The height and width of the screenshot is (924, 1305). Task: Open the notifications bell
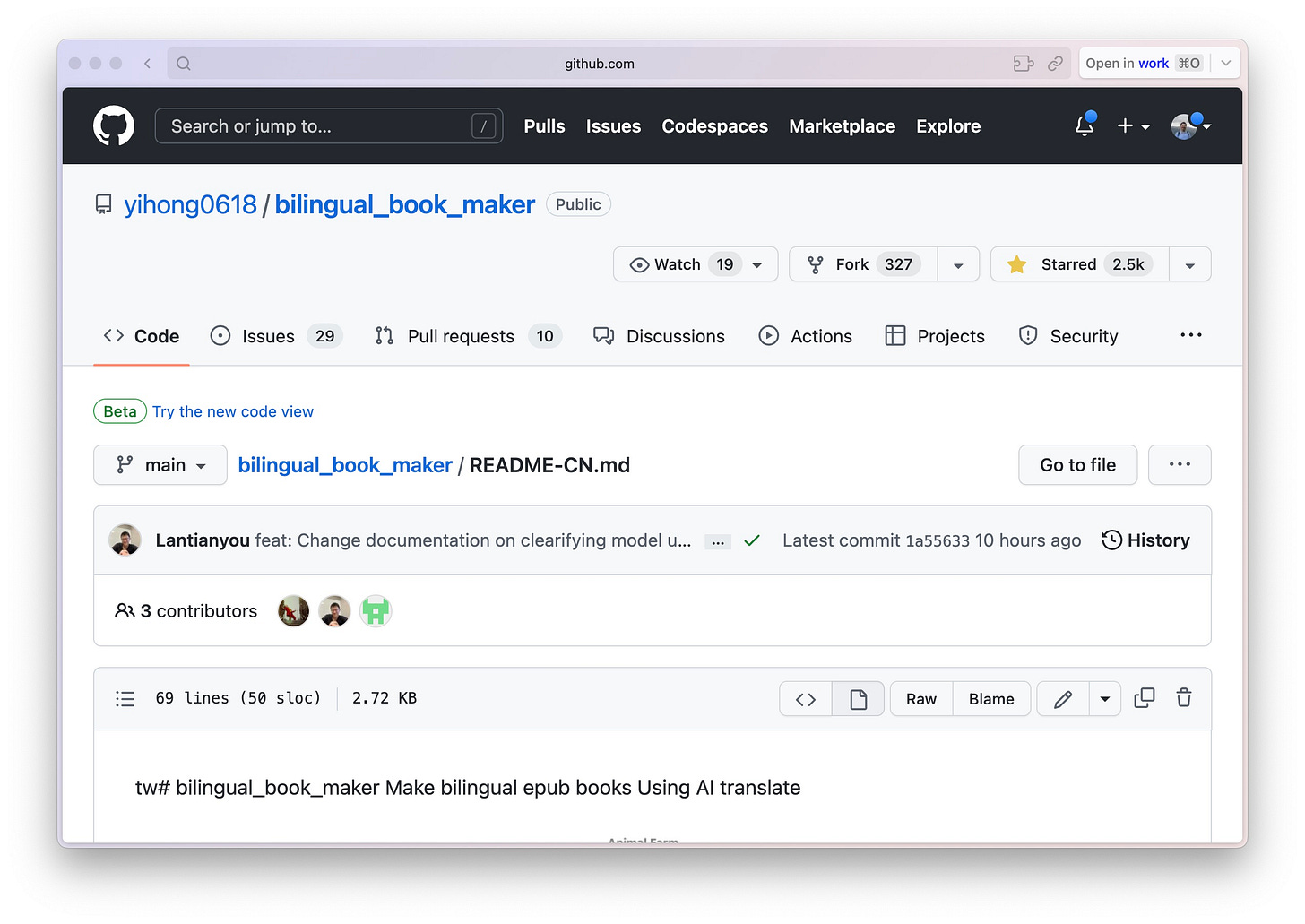coord(1084,126)
